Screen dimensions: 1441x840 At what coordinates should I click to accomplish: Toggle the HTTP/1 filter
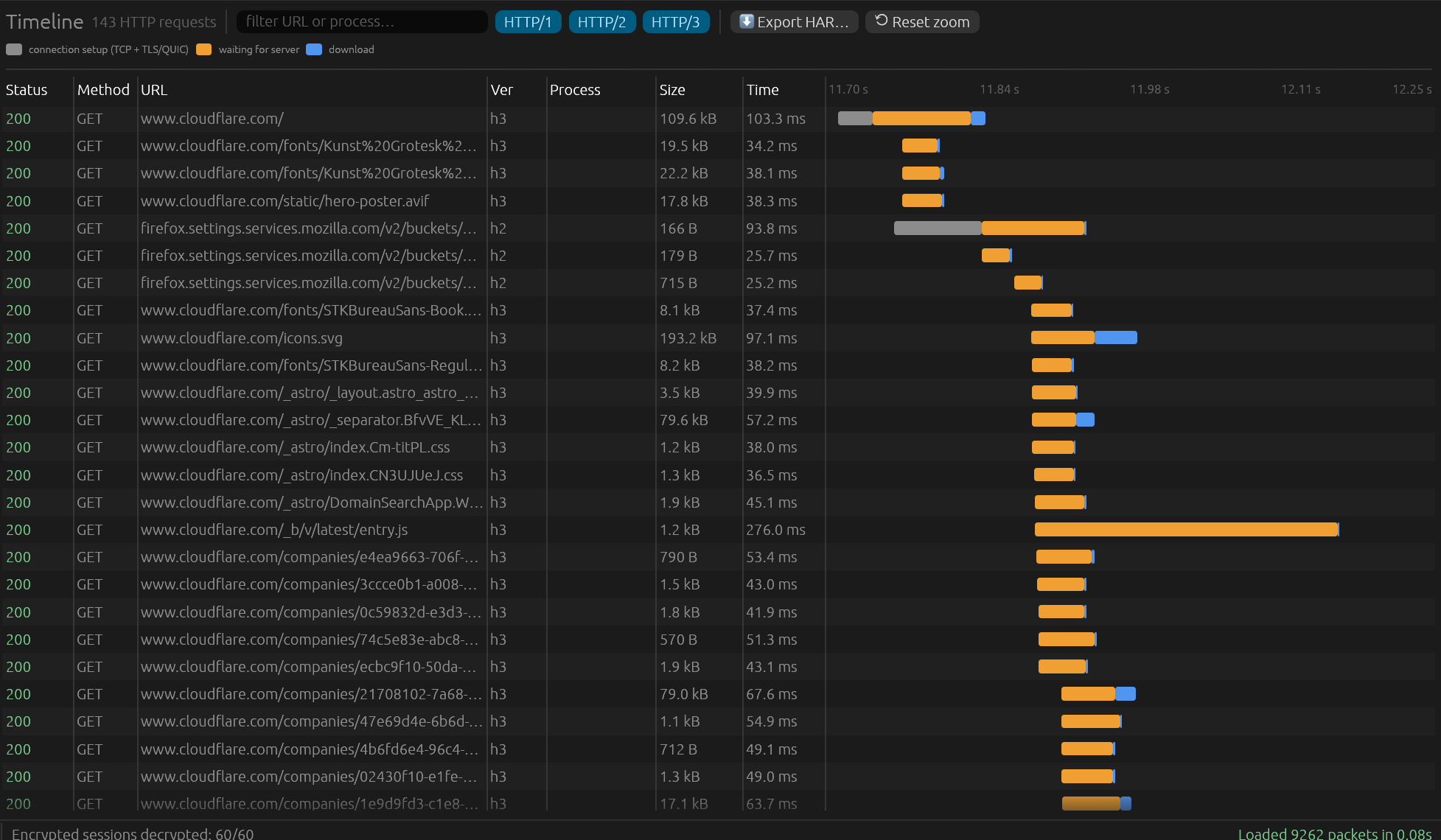pos(528,22)
